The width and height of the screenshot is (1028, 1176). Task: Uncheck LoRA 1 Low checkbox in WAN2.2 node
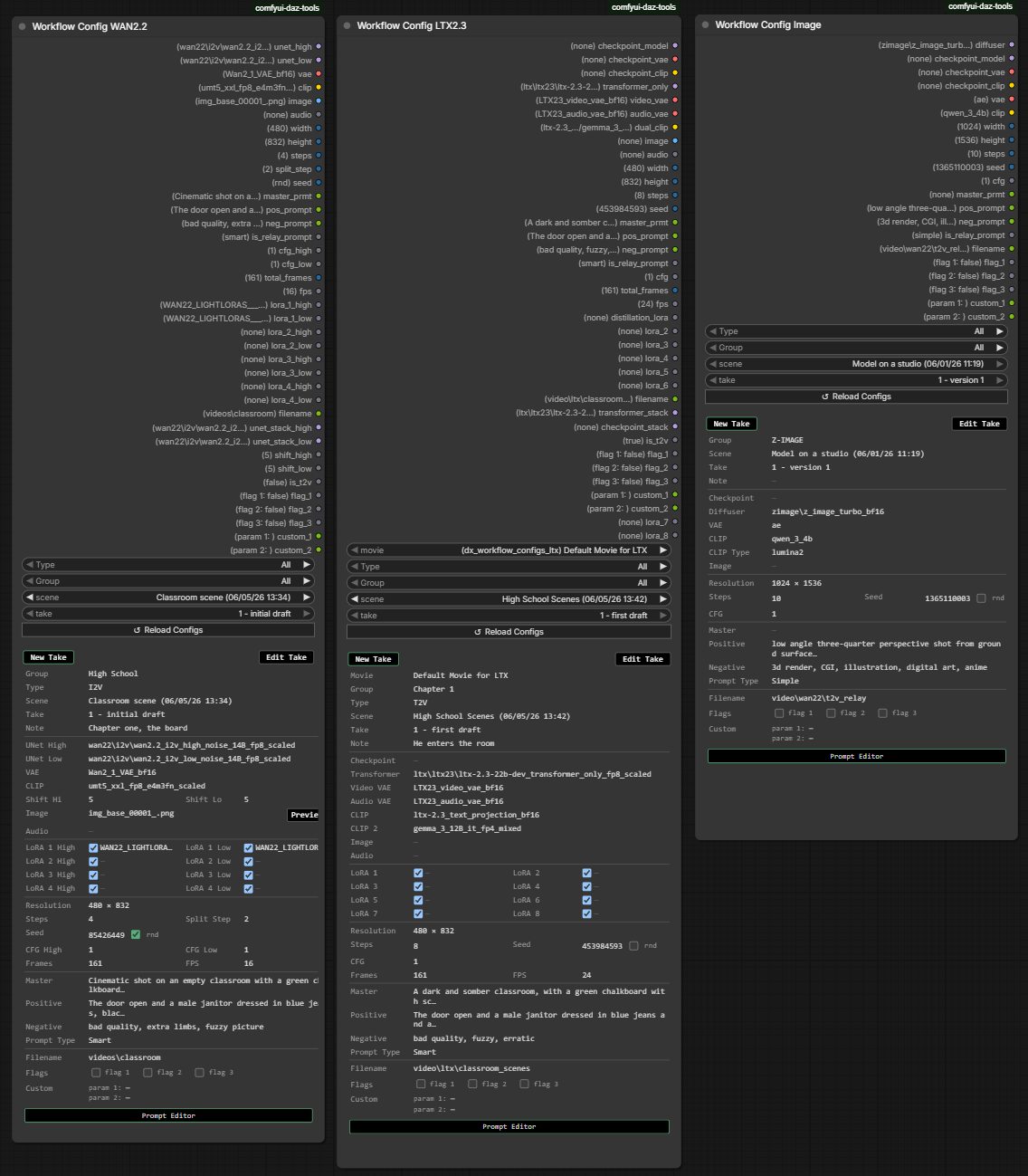248,847
